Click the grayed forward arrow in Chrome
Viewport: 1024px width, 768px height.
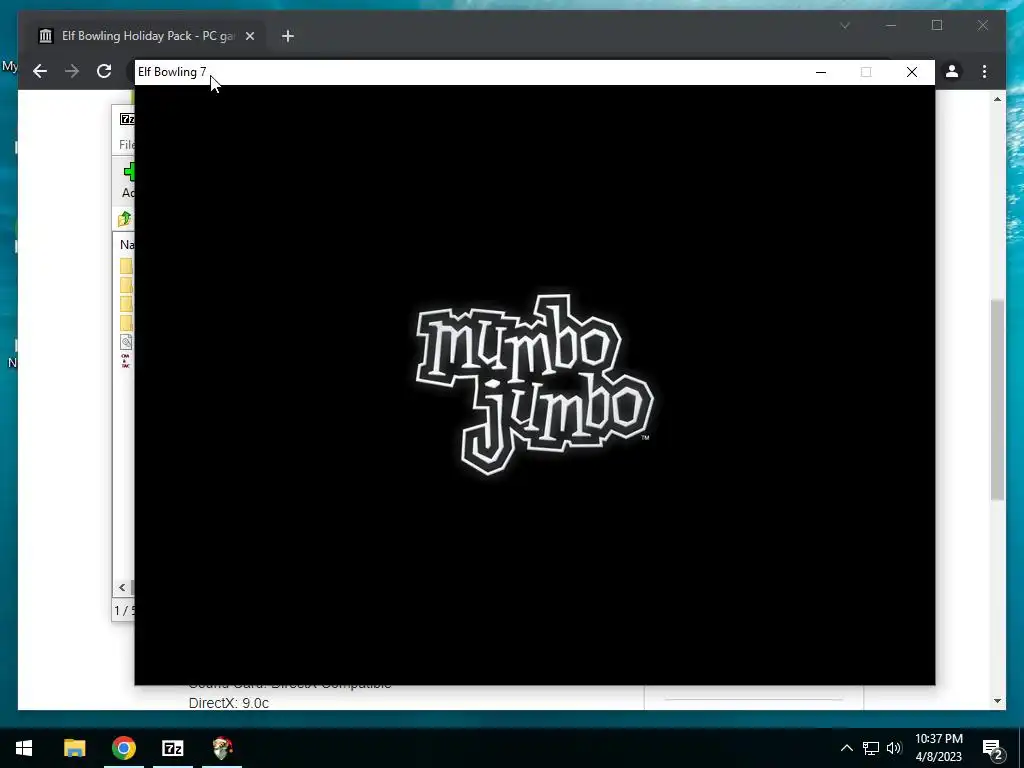[72, 71]
